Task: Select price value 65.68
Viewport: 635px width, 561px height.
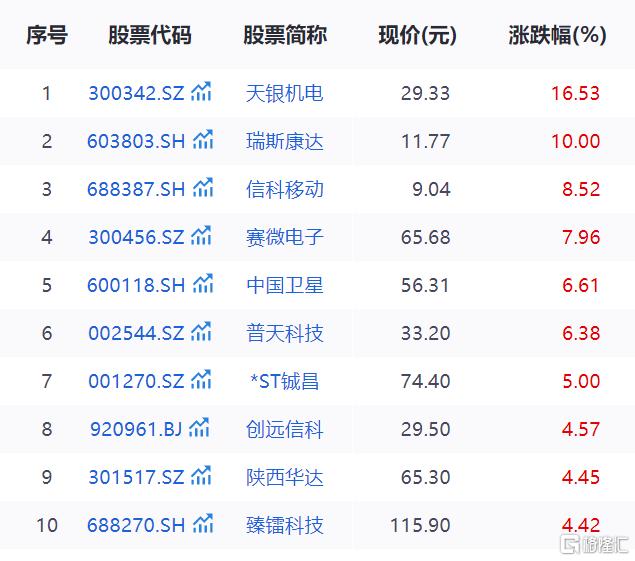Action: point(426,237)
